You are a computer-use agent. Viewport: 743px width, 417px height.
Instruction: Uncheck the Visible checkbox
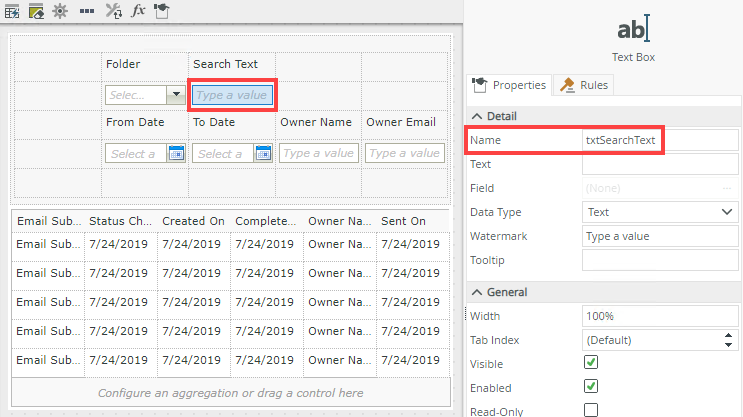point(591,363)
